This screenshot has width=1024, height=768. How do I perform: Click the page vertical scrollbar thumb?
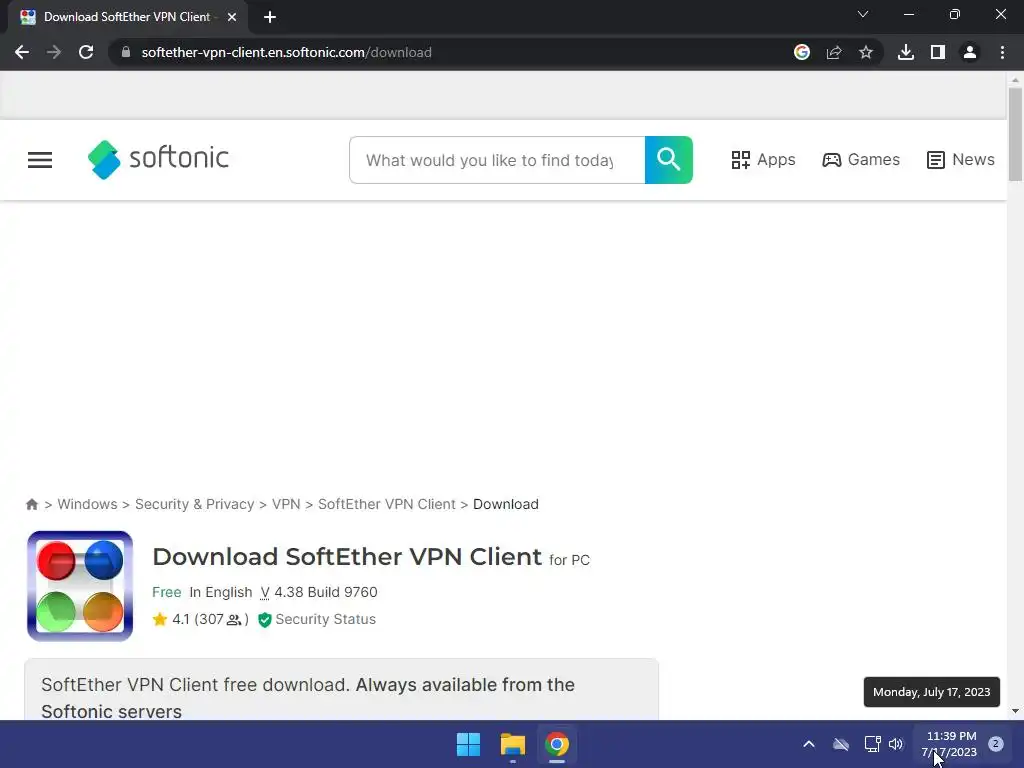[1015, 134]
